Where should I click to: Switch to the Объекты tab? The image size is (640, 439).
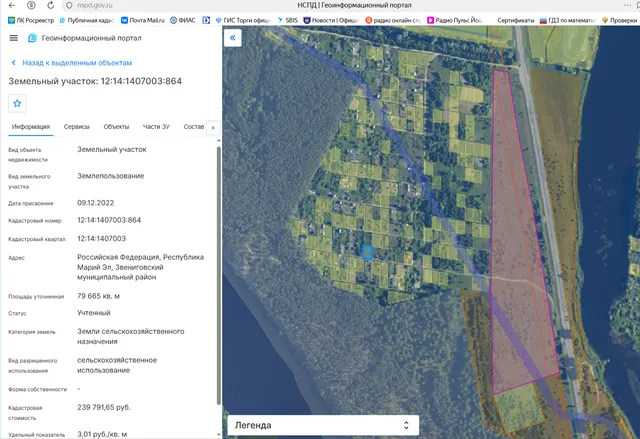pyautogui.click(x=116, y=127)
